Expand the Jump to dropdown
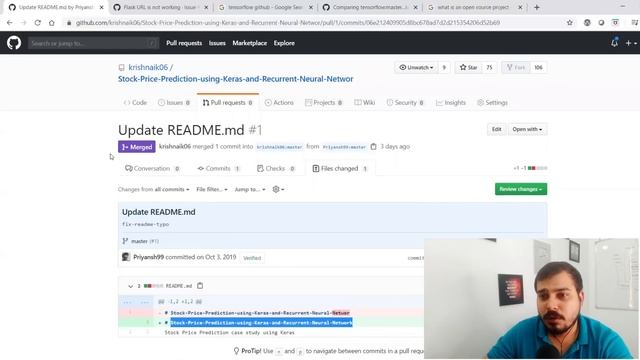Screen dimensions: 640x360 [250, 189]
